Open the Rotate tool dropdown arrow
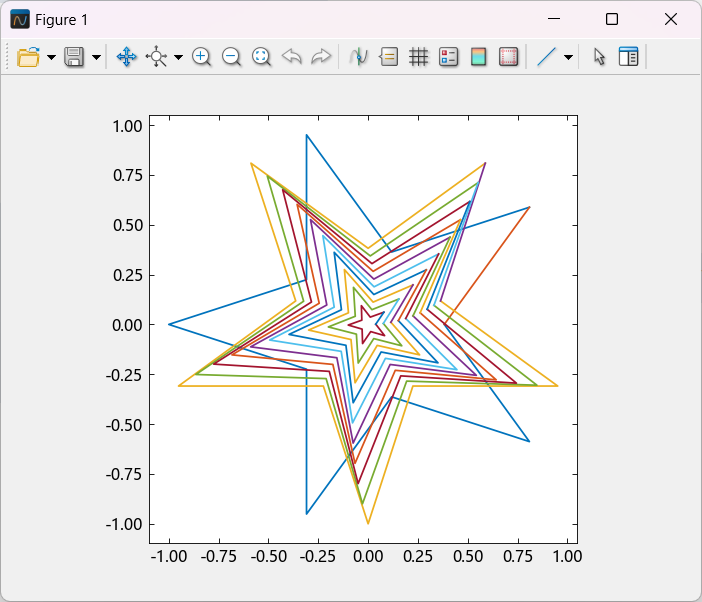The width and height of the screenshot is (702, 602). pos(178,57)
